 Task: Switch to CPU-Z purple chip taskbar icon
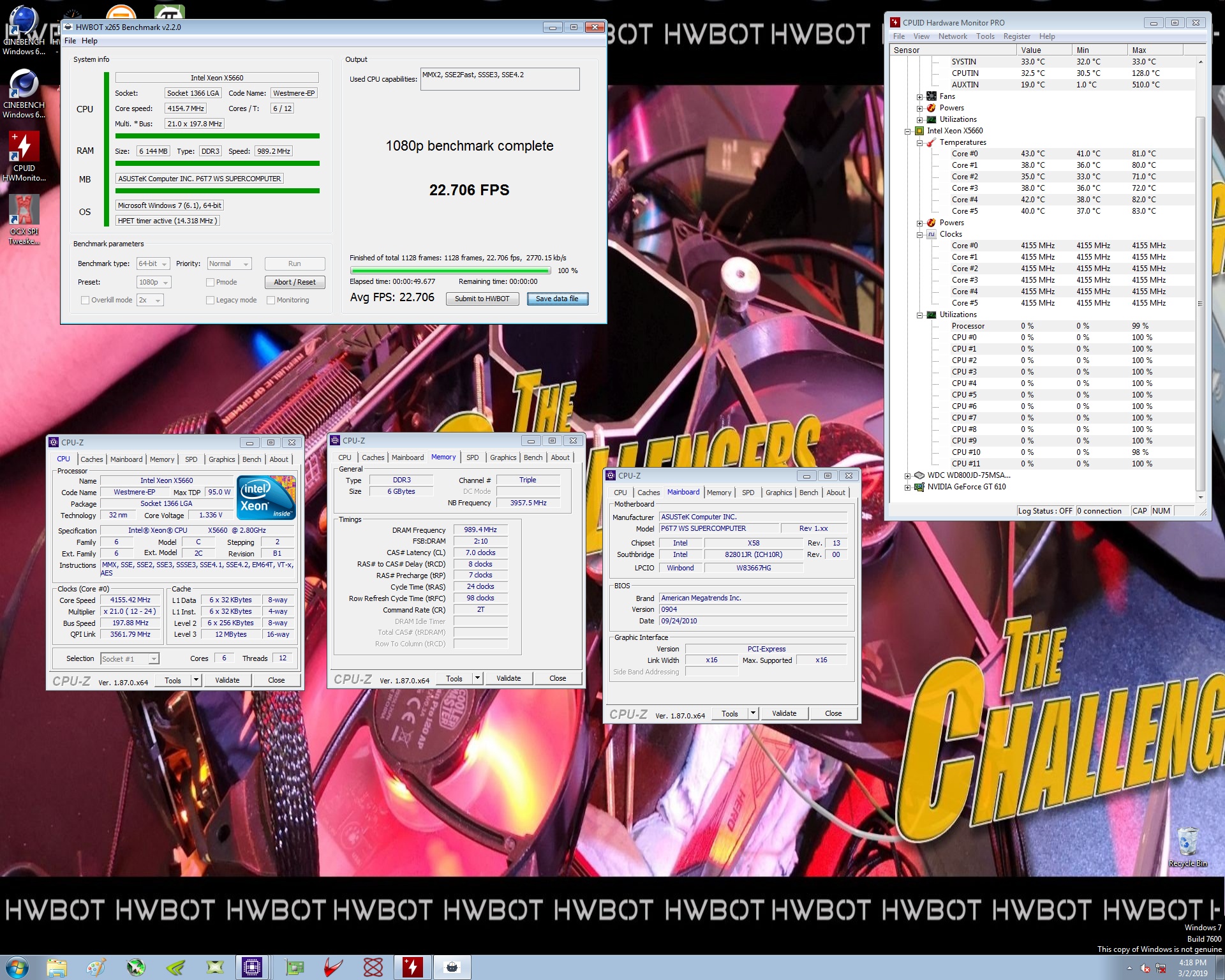point(252,967)
